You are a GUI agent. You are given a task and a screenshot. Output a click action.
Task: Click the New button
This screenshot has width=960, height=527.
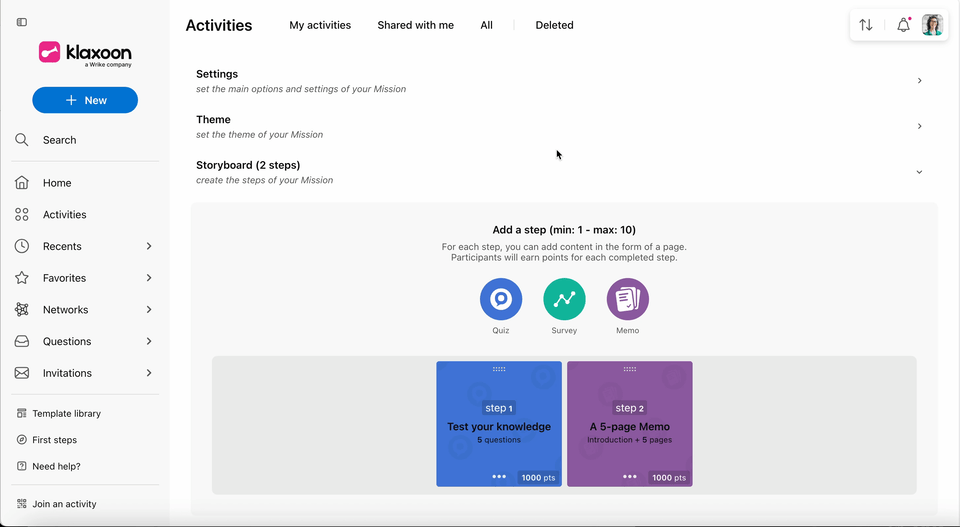click(85, 100)
